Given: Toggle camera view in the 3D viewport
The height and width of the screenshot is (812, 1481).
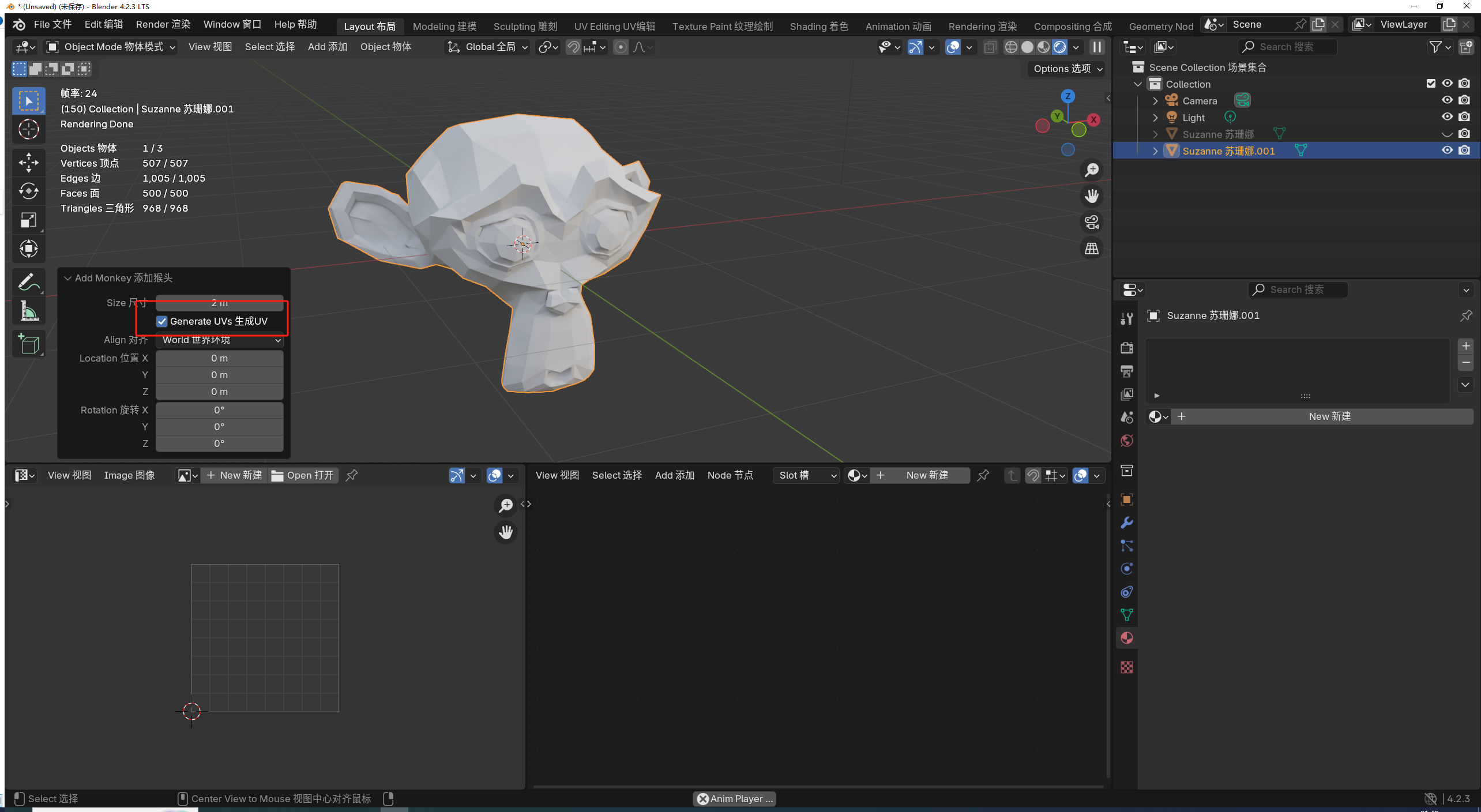Looking at the screenshot, I should (x=1092, y=222).
